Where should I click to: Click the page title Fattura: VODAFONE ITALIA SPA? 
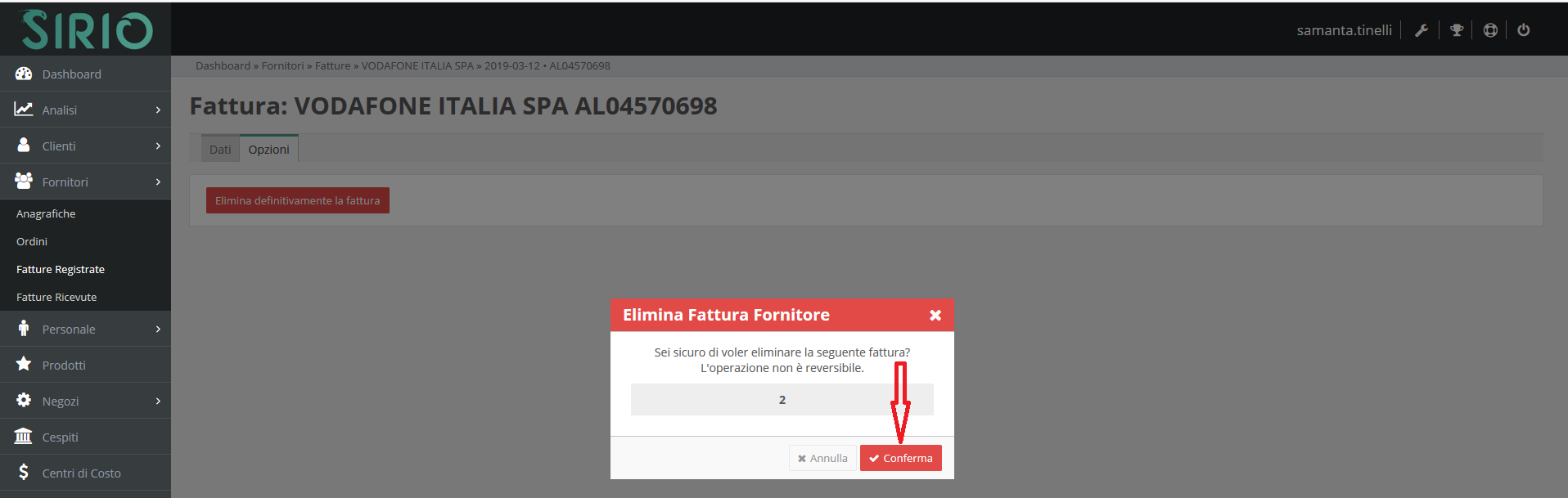pyautogui.click(x=453, y=105)
